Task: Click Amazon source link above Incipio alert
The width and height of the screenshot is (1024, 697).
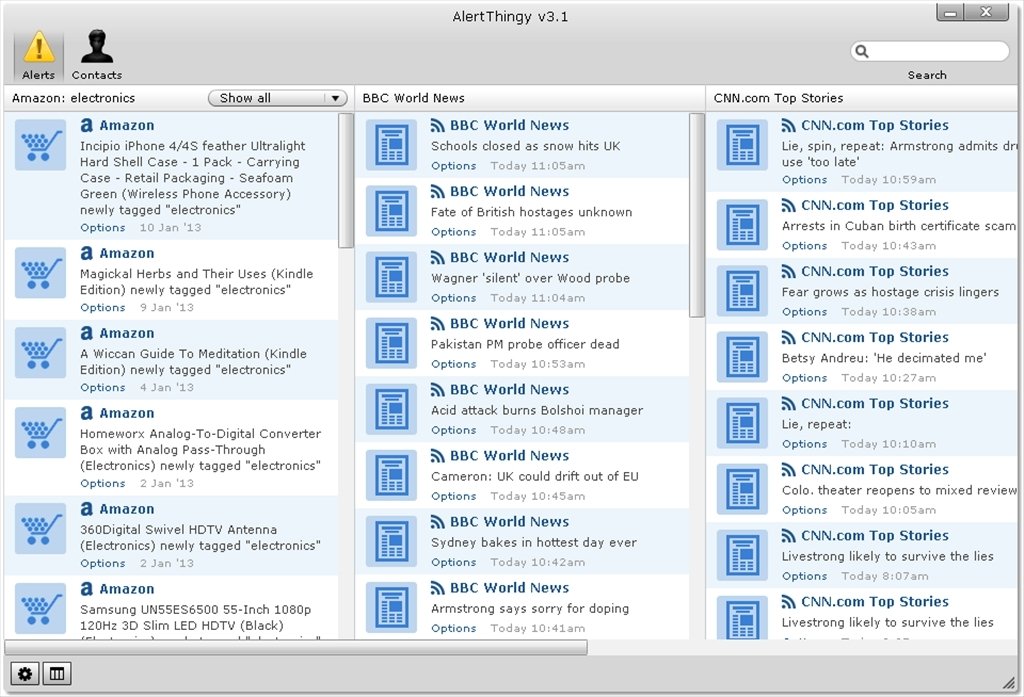Action: 127,125
